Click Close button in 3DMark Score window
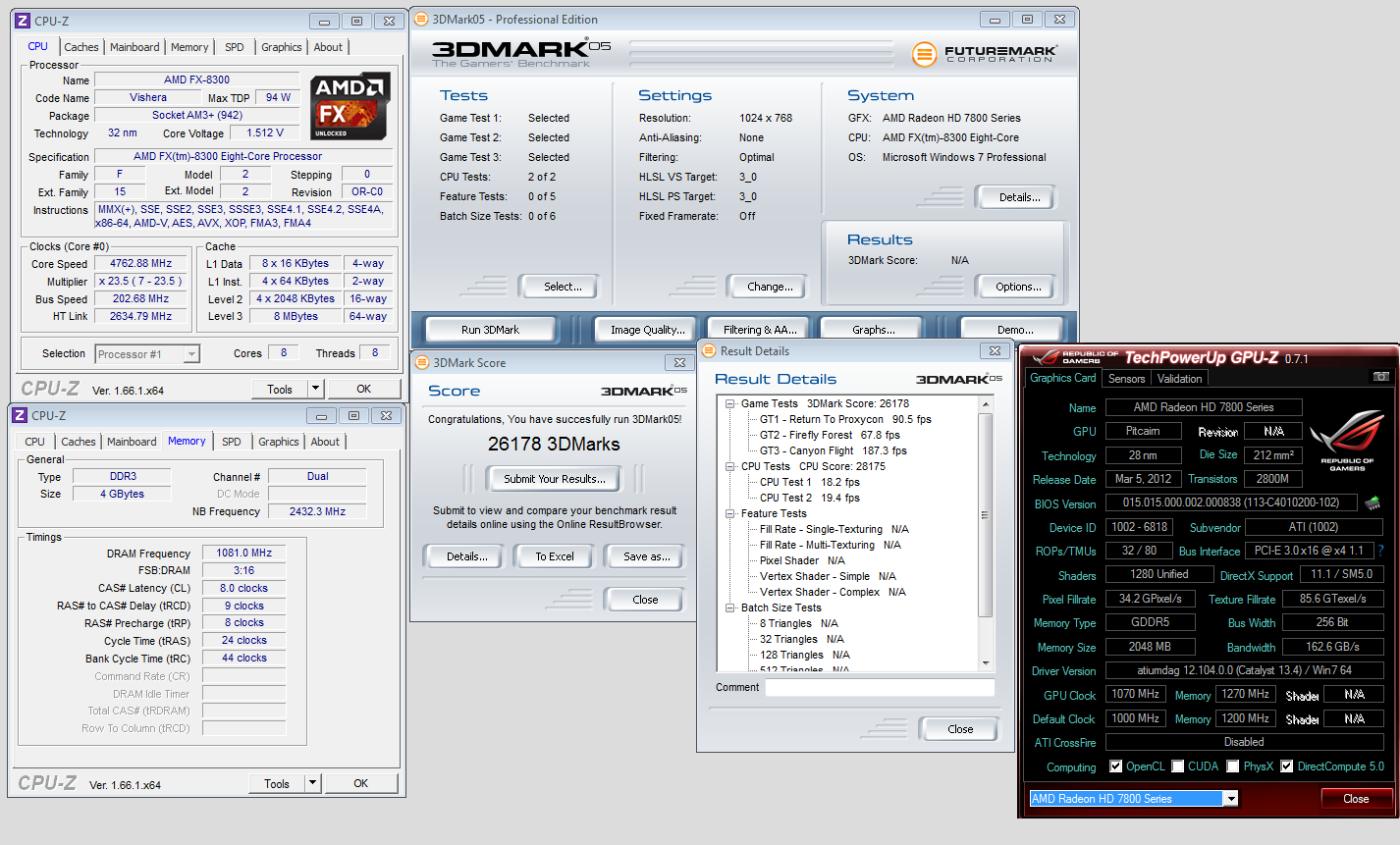 point(645,600)
